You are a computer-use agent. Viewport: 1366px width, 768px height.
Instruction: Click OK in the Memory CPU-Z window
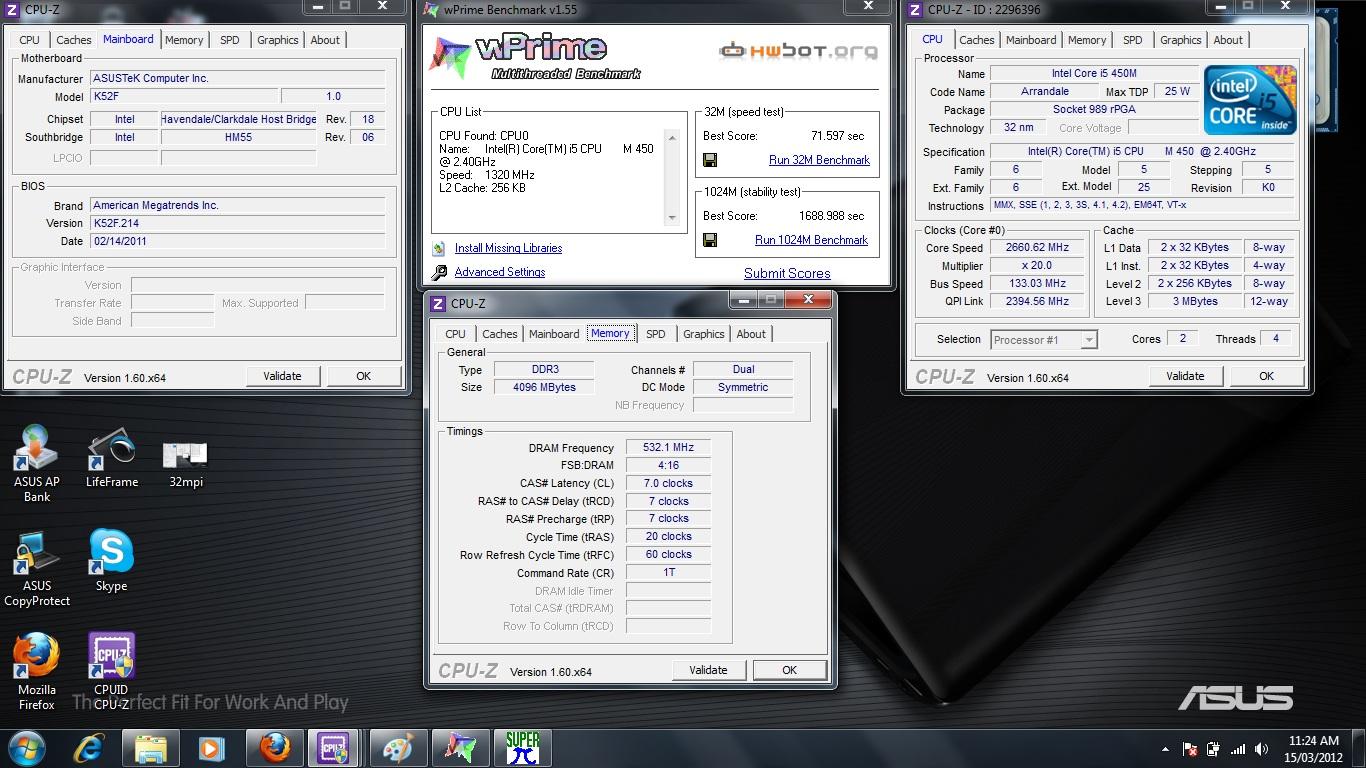[789, 670]
